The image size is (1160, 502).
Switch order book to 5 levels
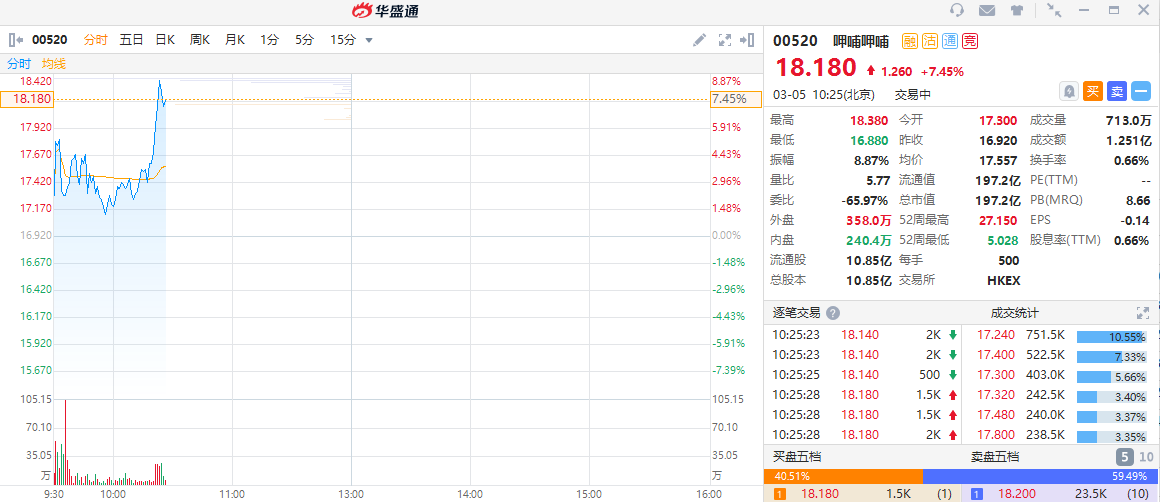(1125, 457)
